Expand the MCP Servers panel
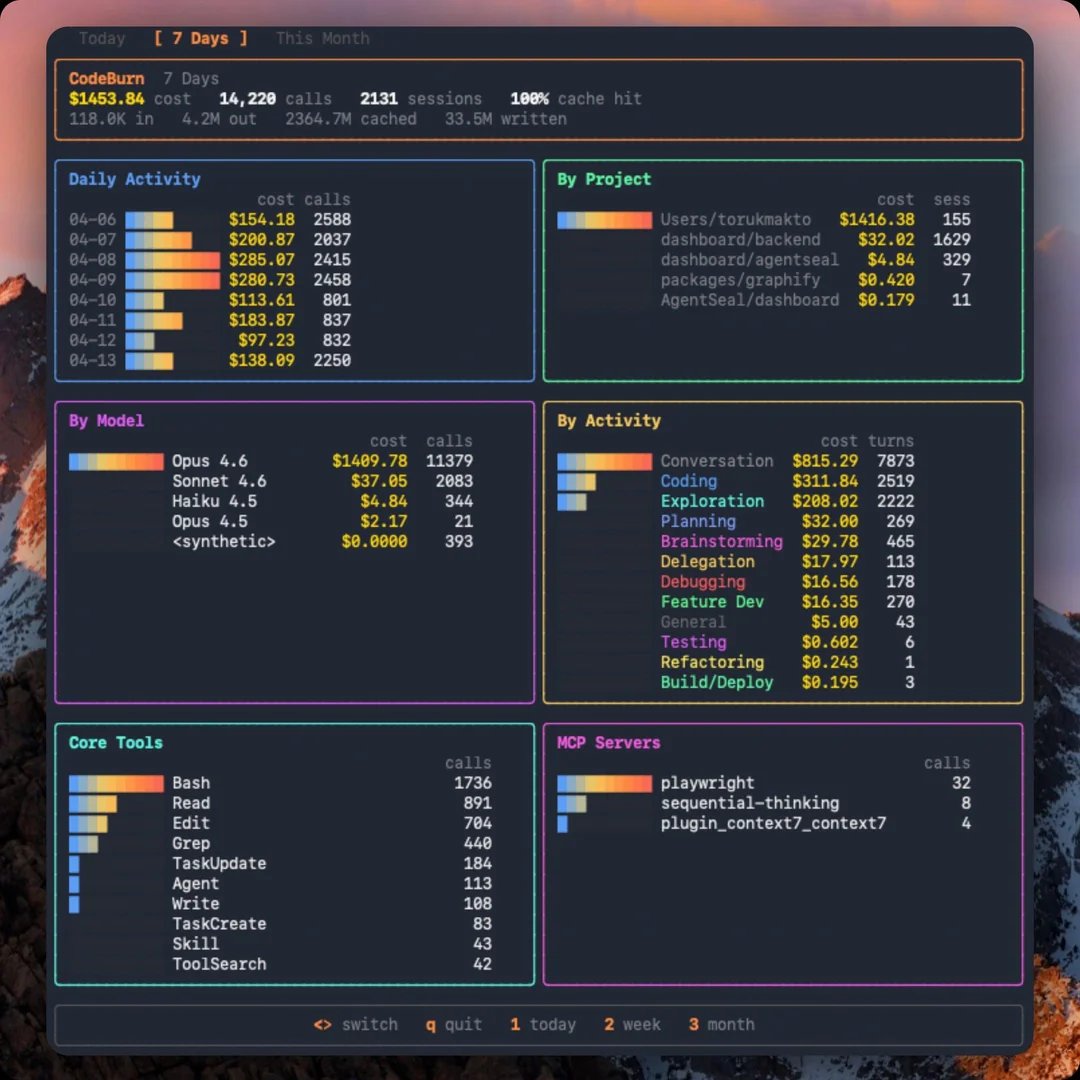Viewport: 1080px width, 1080px height. click(x=608, y=743)
